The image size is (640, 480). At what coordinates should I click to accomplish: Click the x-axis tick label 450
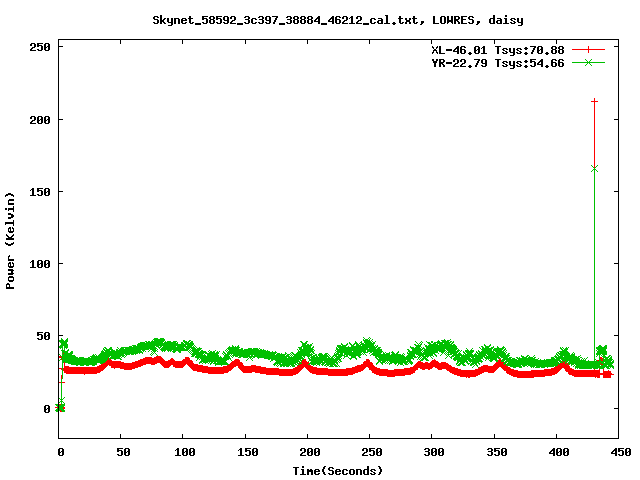pyautogui.click(x=620, y=452)
